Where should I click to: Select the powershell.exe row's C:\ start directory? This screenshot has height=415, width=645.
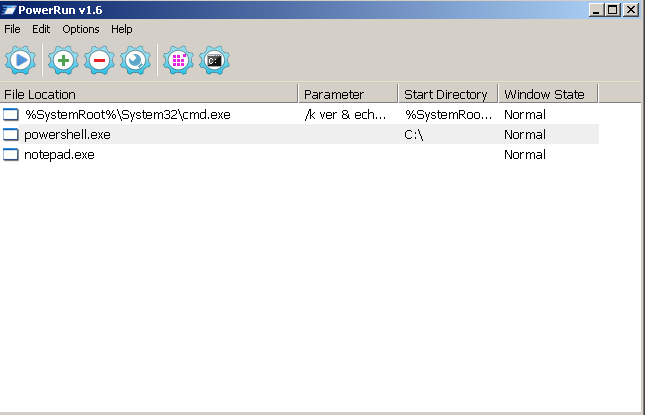click(x=415, y=135)
